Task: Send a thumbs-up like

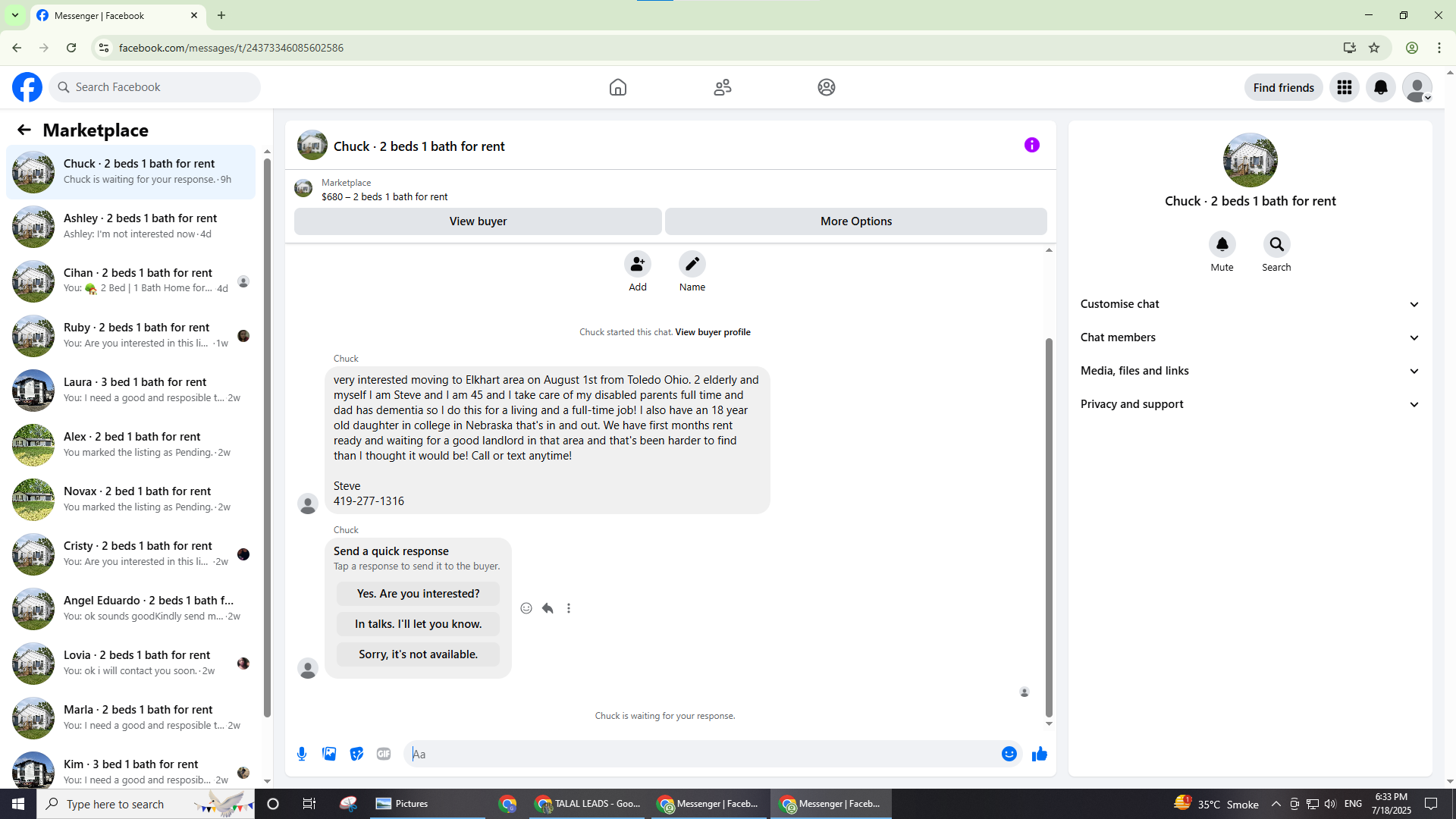Action: (x=1039, y=754)
